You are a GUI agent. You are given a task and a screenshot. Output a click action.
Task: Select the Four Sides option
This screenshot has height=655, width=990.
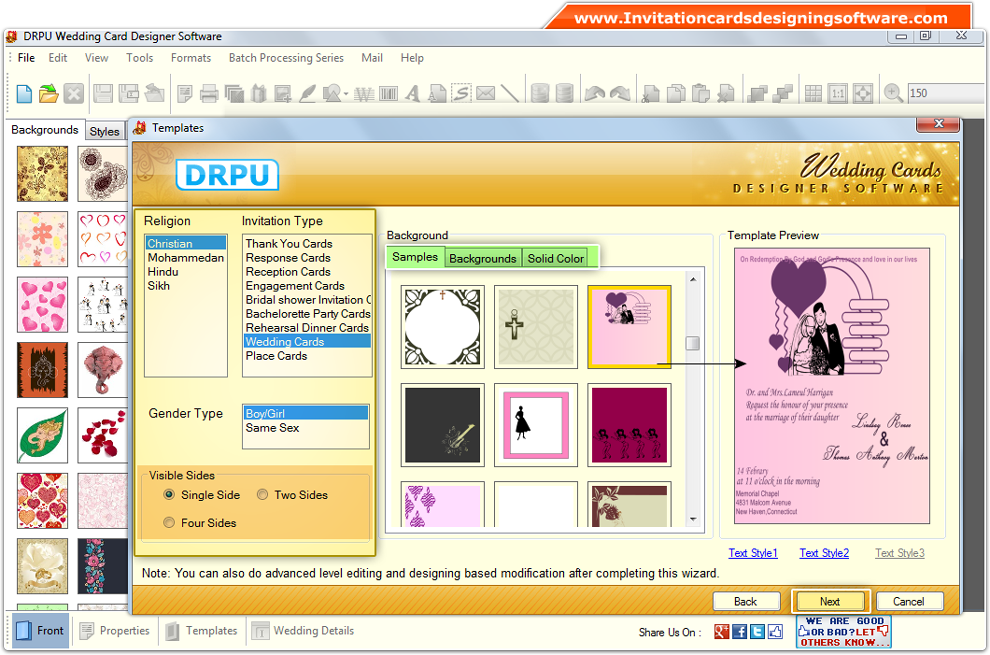coord(168,522)
